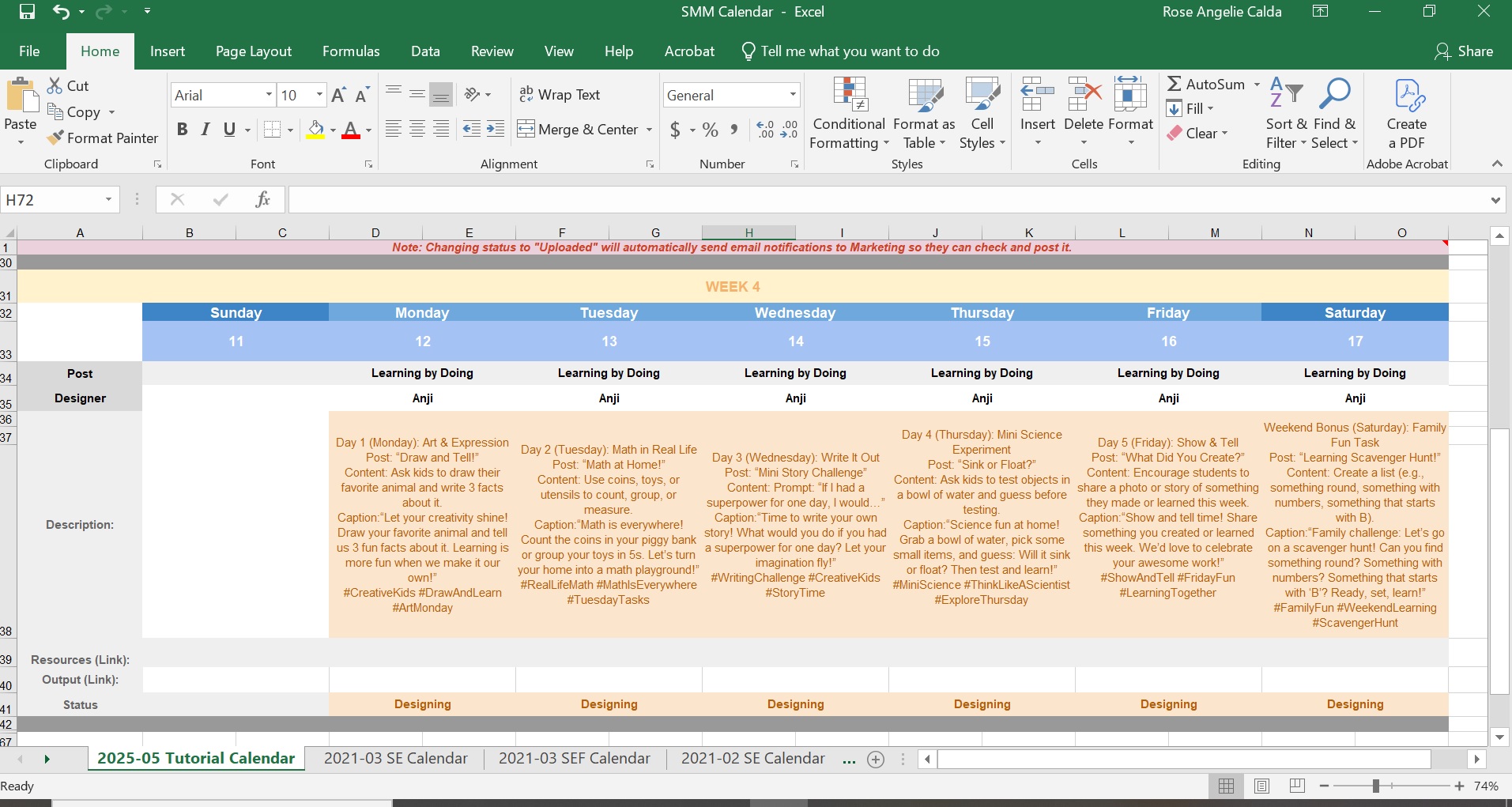Image resolution: width=1512 pixels, height=807 pixels.
Task: Toggle Align Right horizontal alignment
Action: (441, 129)
